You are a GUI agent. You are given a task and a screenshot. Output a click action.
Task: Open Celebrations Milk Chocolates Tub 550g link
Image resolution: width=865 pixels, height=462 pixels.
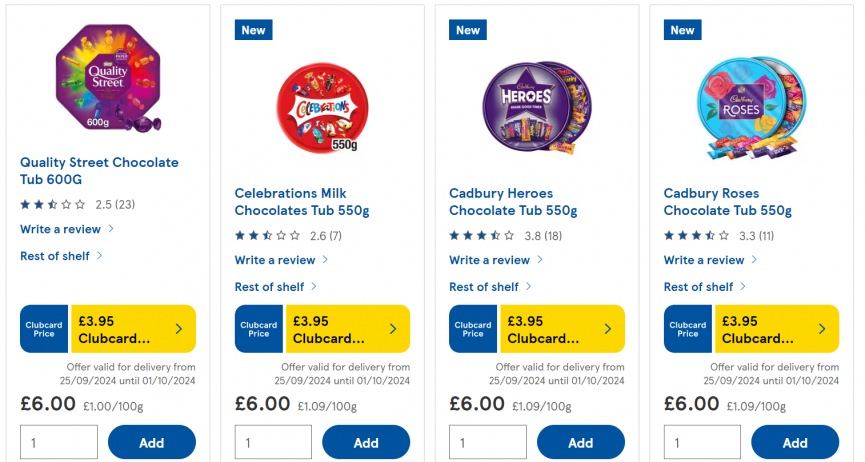pos(302,202)
